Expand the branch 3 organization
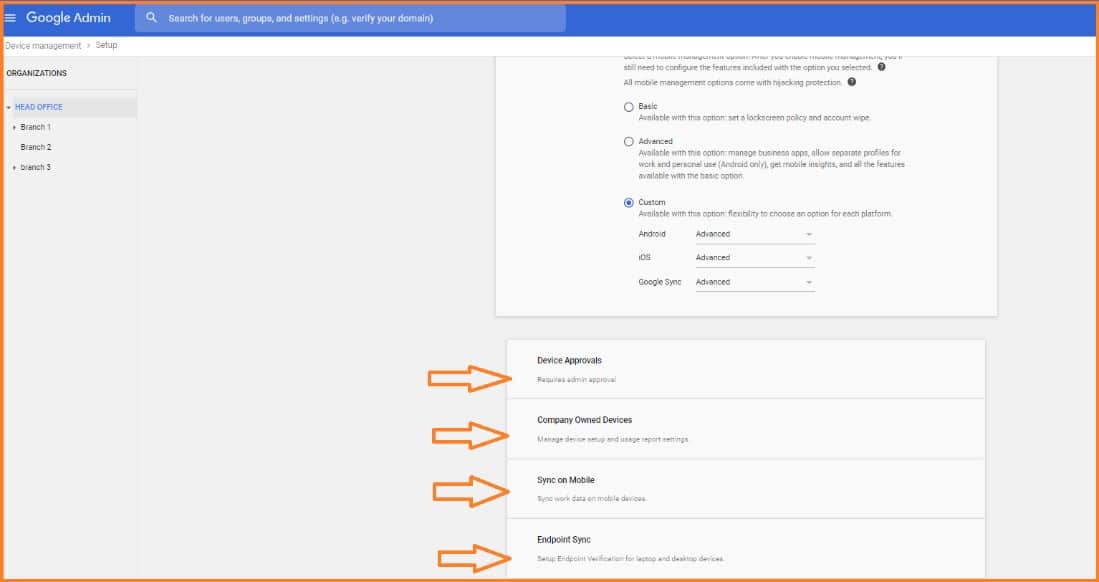 14,168
